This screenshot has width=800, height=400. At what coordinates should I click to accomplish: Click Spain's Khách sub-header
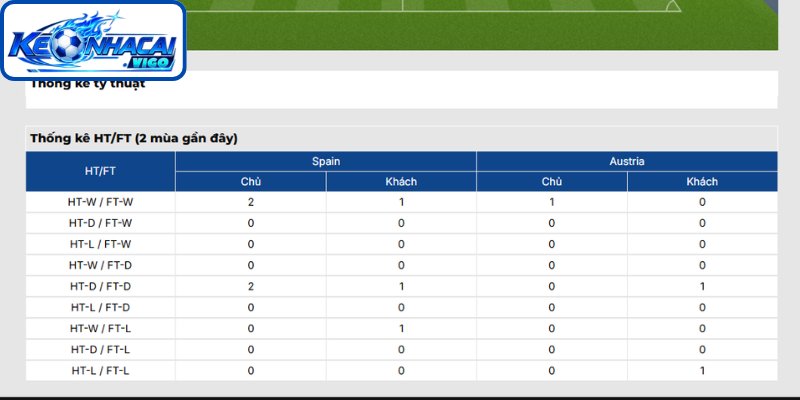(401, 182)
